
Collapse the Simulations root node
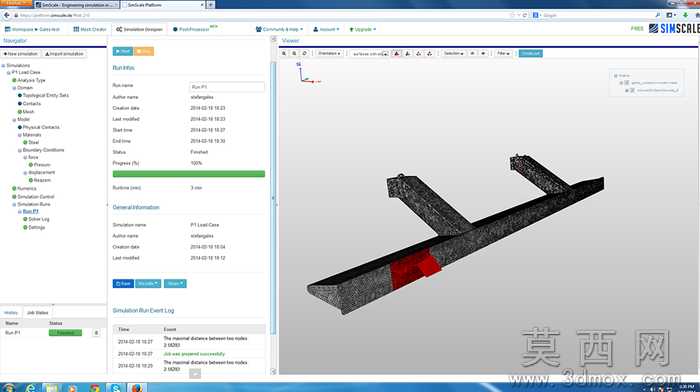tap(4, 66)
